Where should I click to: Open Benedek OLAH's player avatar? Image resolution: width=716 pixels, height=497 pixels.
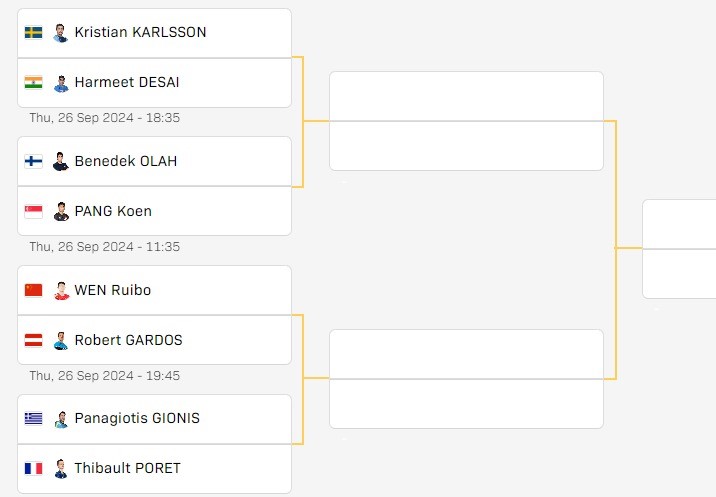pyautogui.click(x=61, y=162)
